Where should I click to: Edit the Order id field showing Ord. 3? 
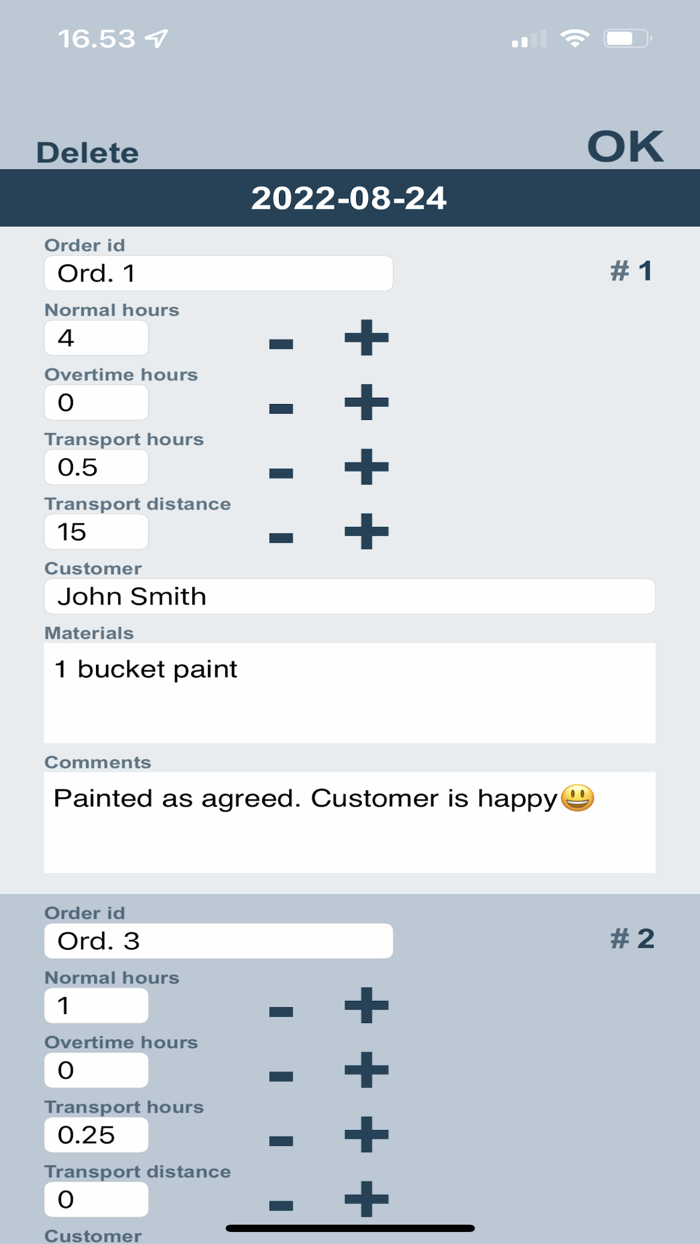coord(218,940)
